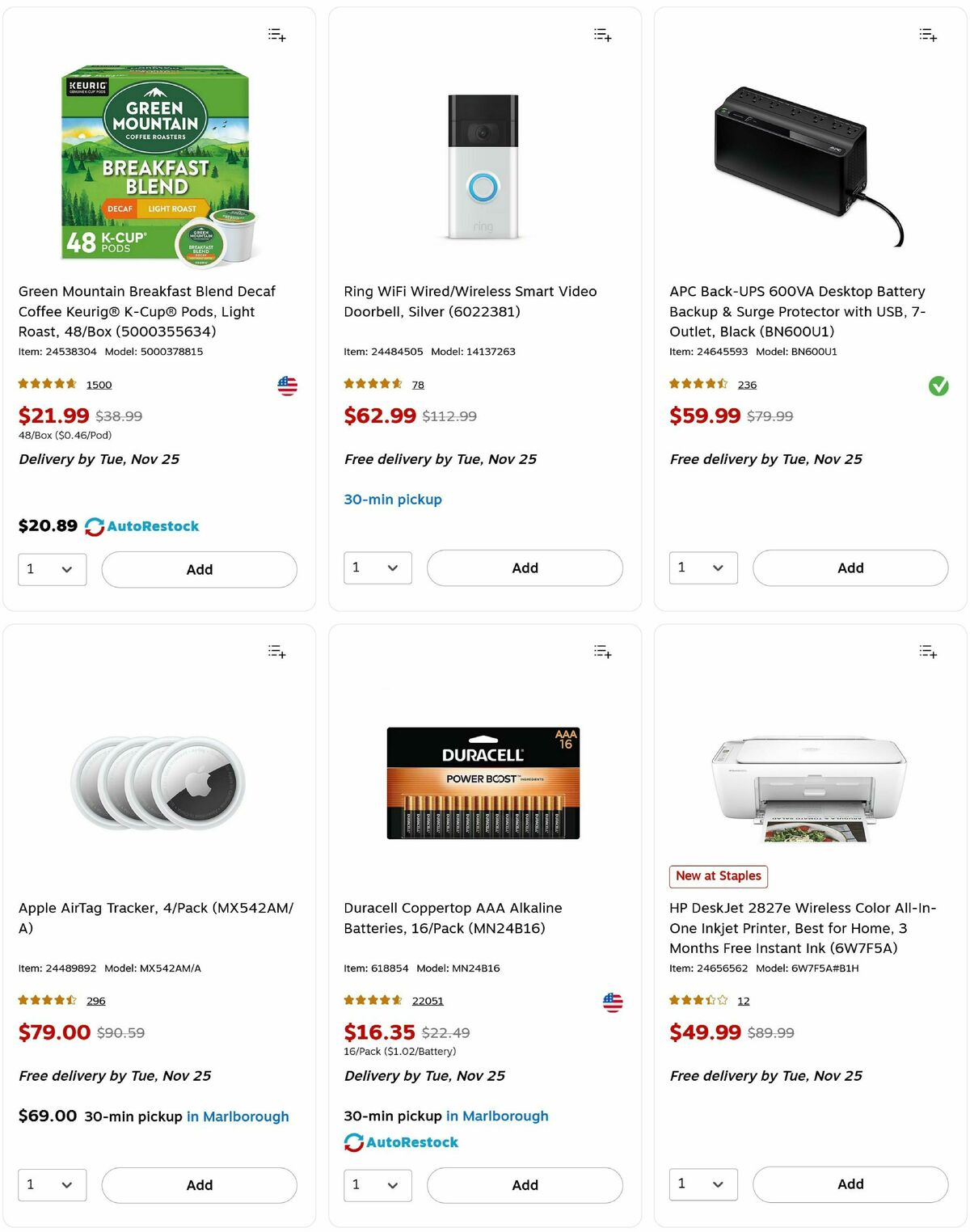Click the New at Staples badge

tap(718, 875)
